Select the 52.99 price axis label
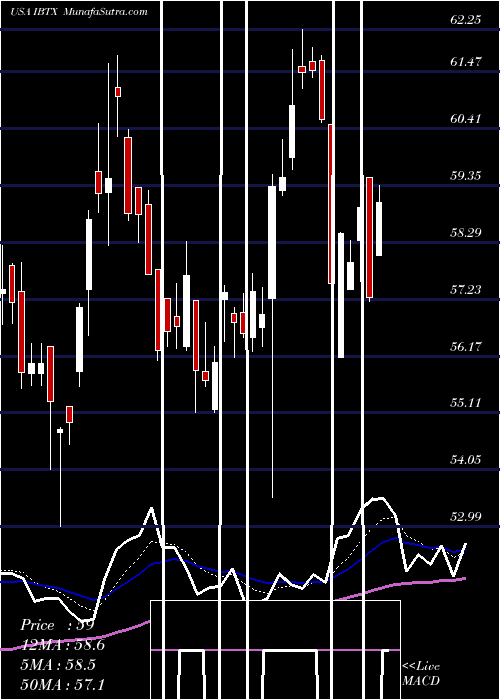 (x=466, y=517)
